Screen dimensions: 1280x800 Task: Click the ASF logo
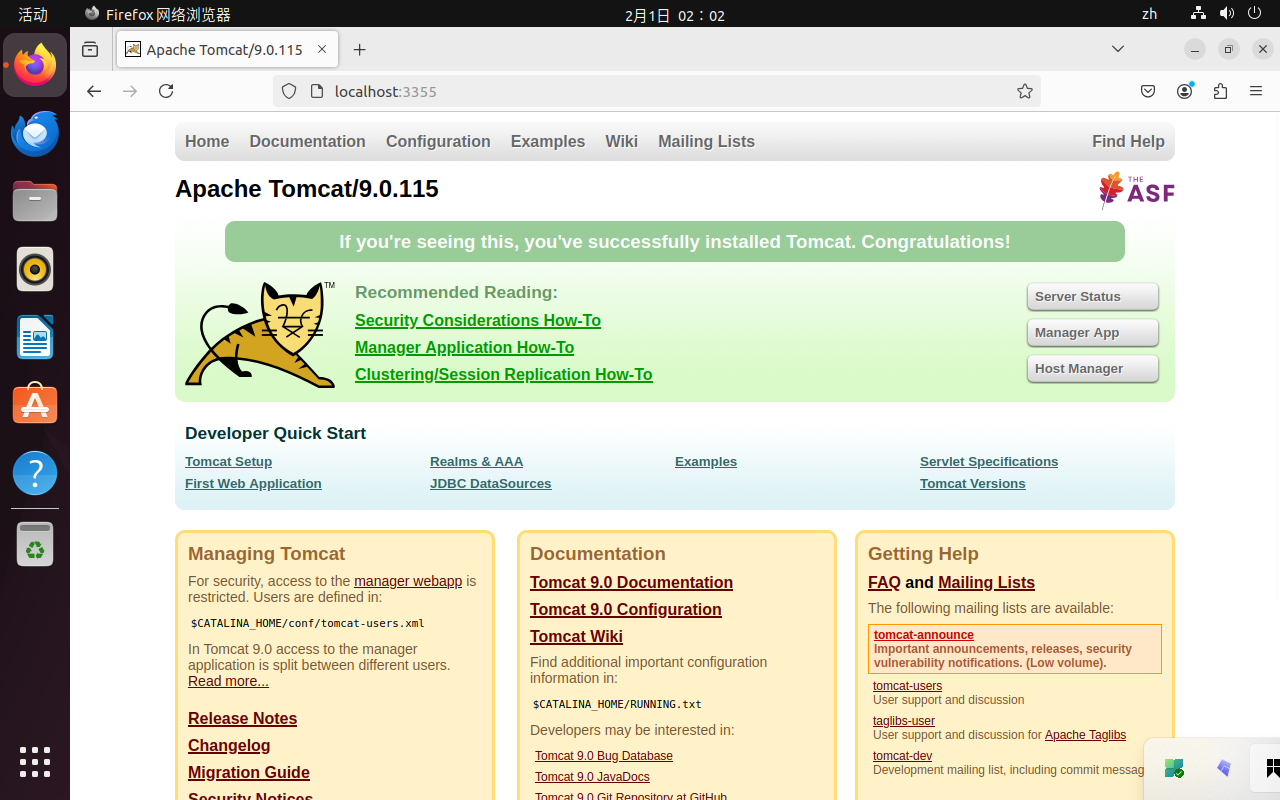tap(1136, 189)
